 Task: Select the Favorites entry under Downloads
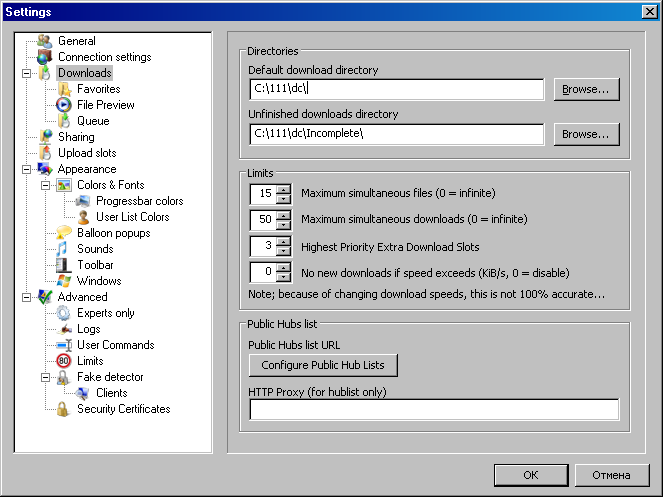click(x=99, y=89)
